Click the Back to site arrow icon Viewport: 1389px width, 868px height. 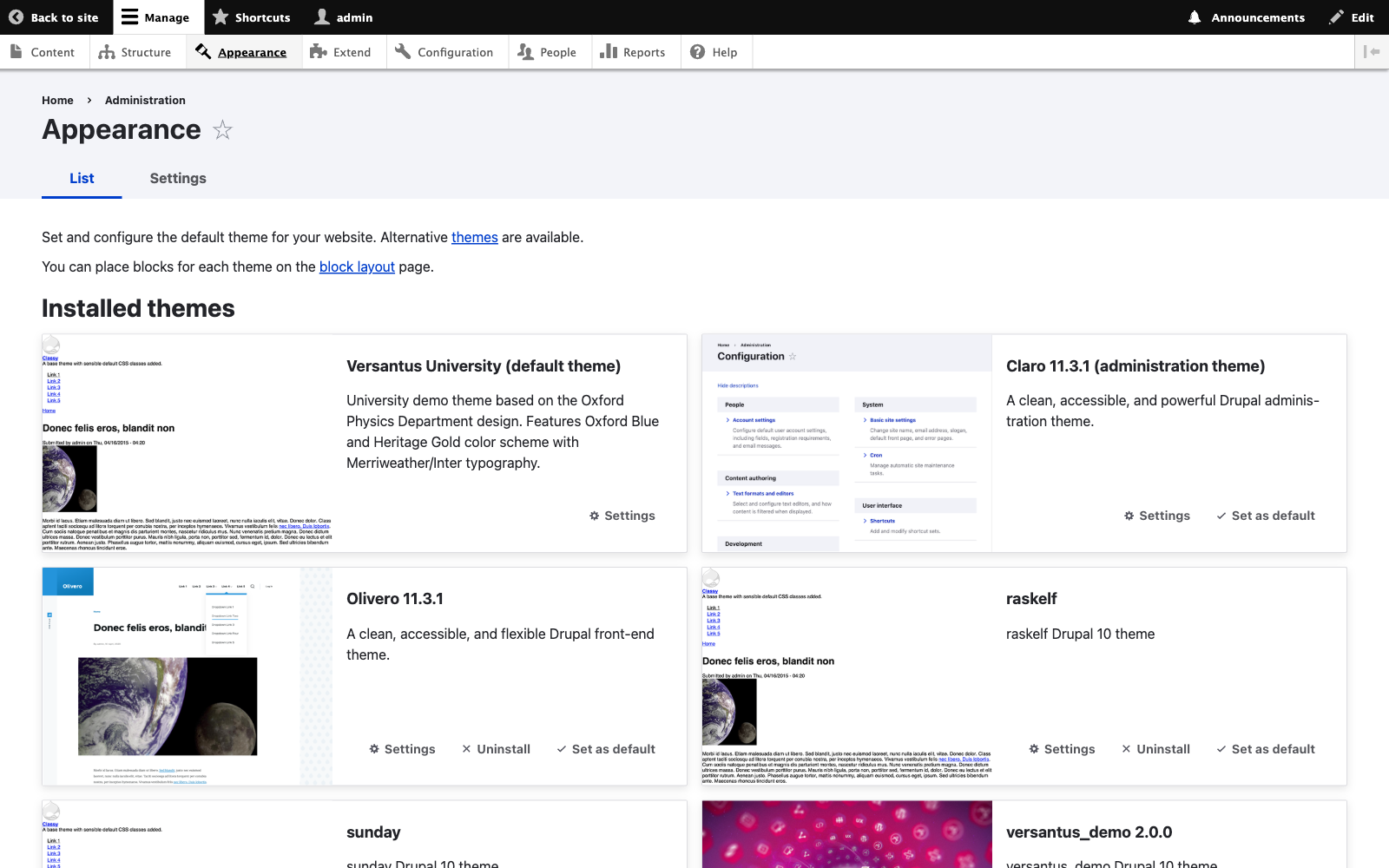pos(16,17)
